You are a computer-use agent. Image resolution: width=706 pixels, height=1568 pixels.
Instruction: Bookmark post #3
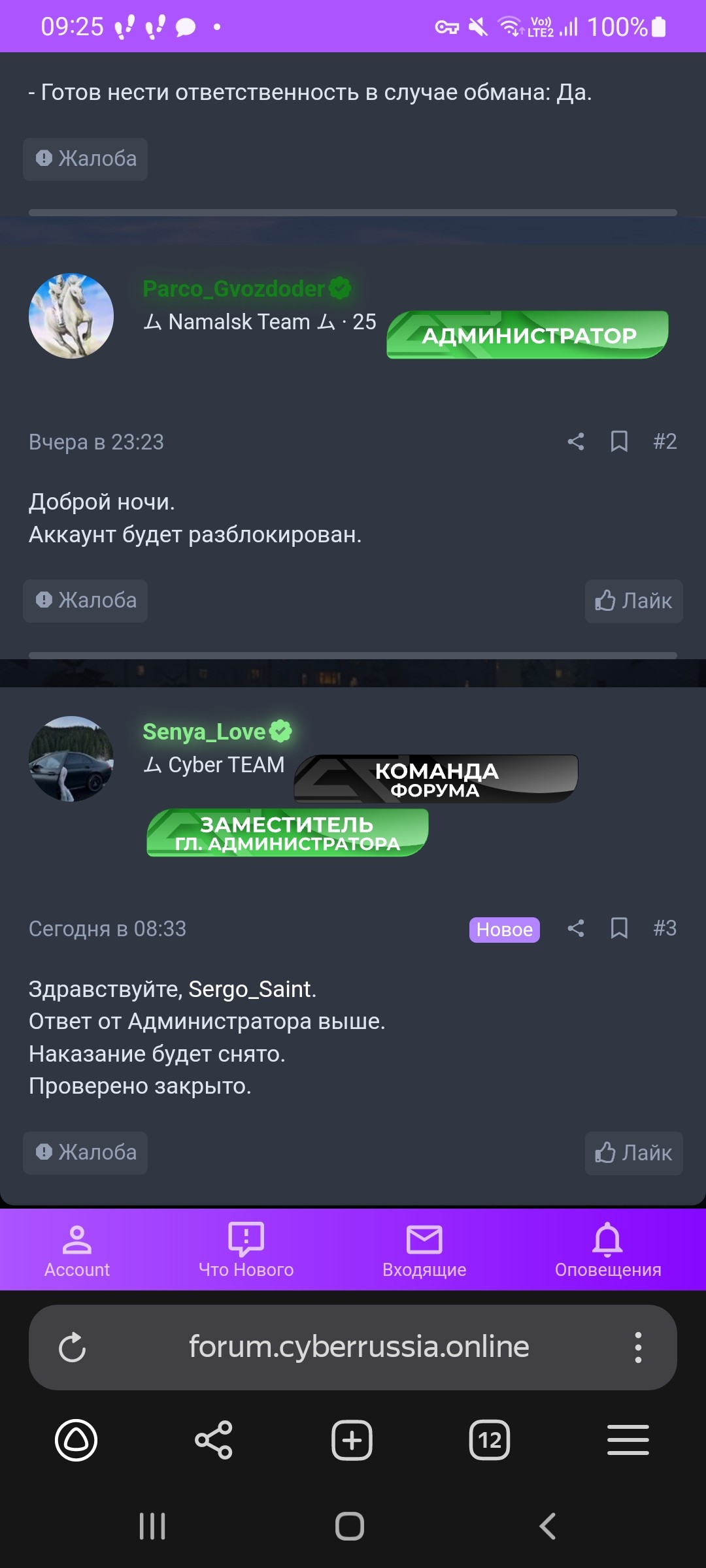tap(619, 928)
